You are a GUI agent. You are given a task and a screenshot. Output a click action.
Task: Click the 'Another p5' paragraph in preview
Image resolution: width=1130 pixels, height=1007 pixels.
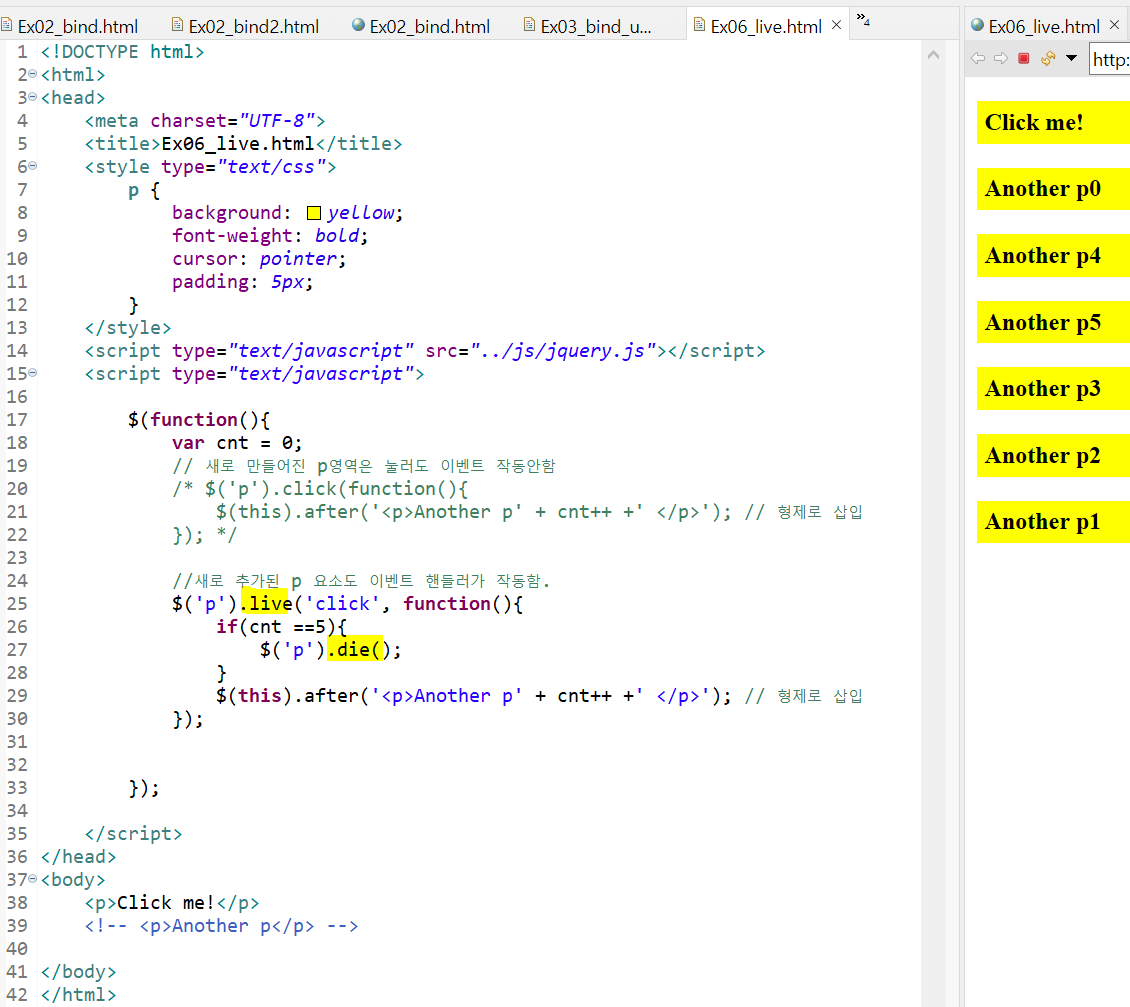point(1053,322)
